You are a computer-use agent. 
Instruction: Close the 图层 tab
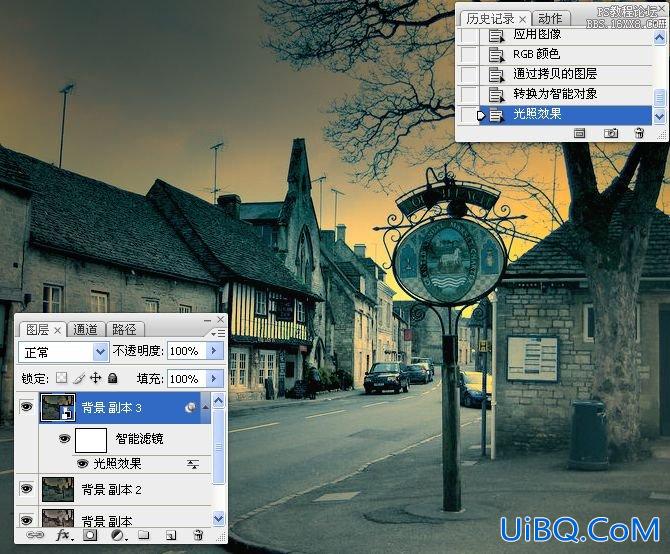point(58,330)
